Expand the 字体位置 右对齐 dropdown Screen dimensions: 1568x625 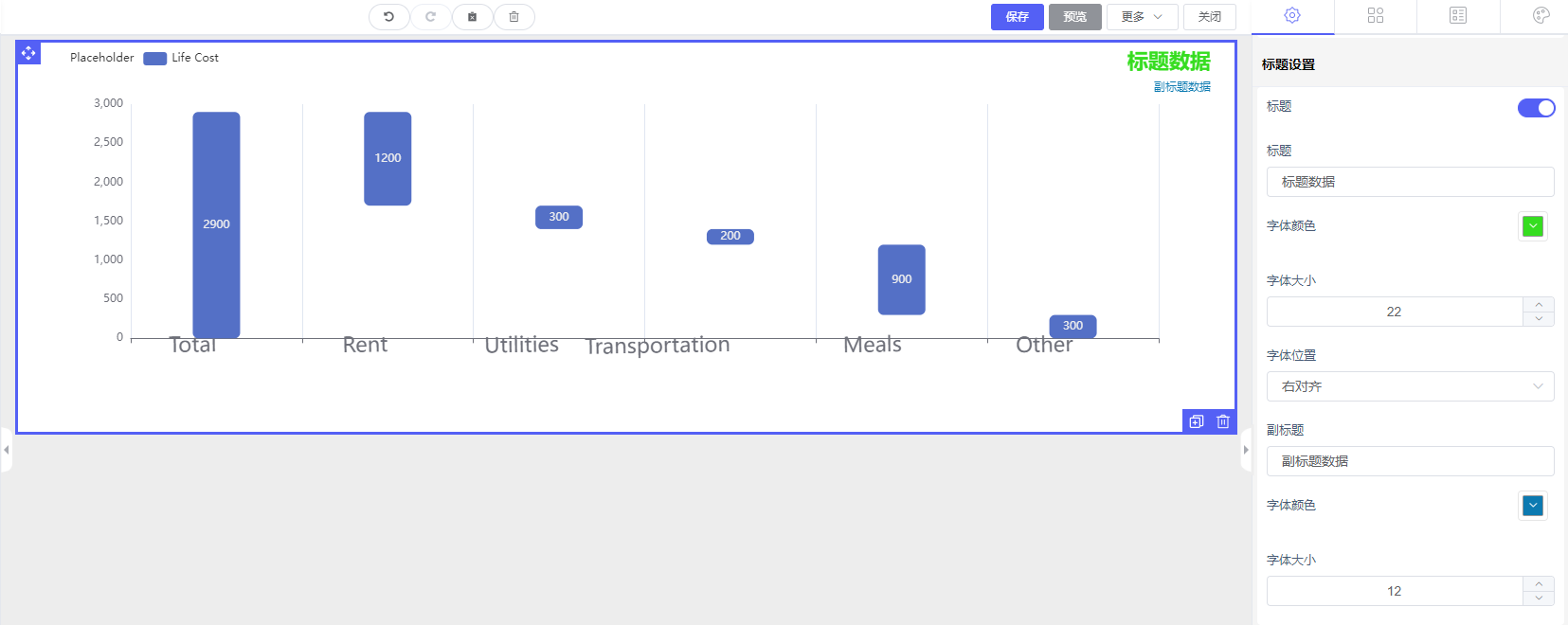tap(1410, 386)
